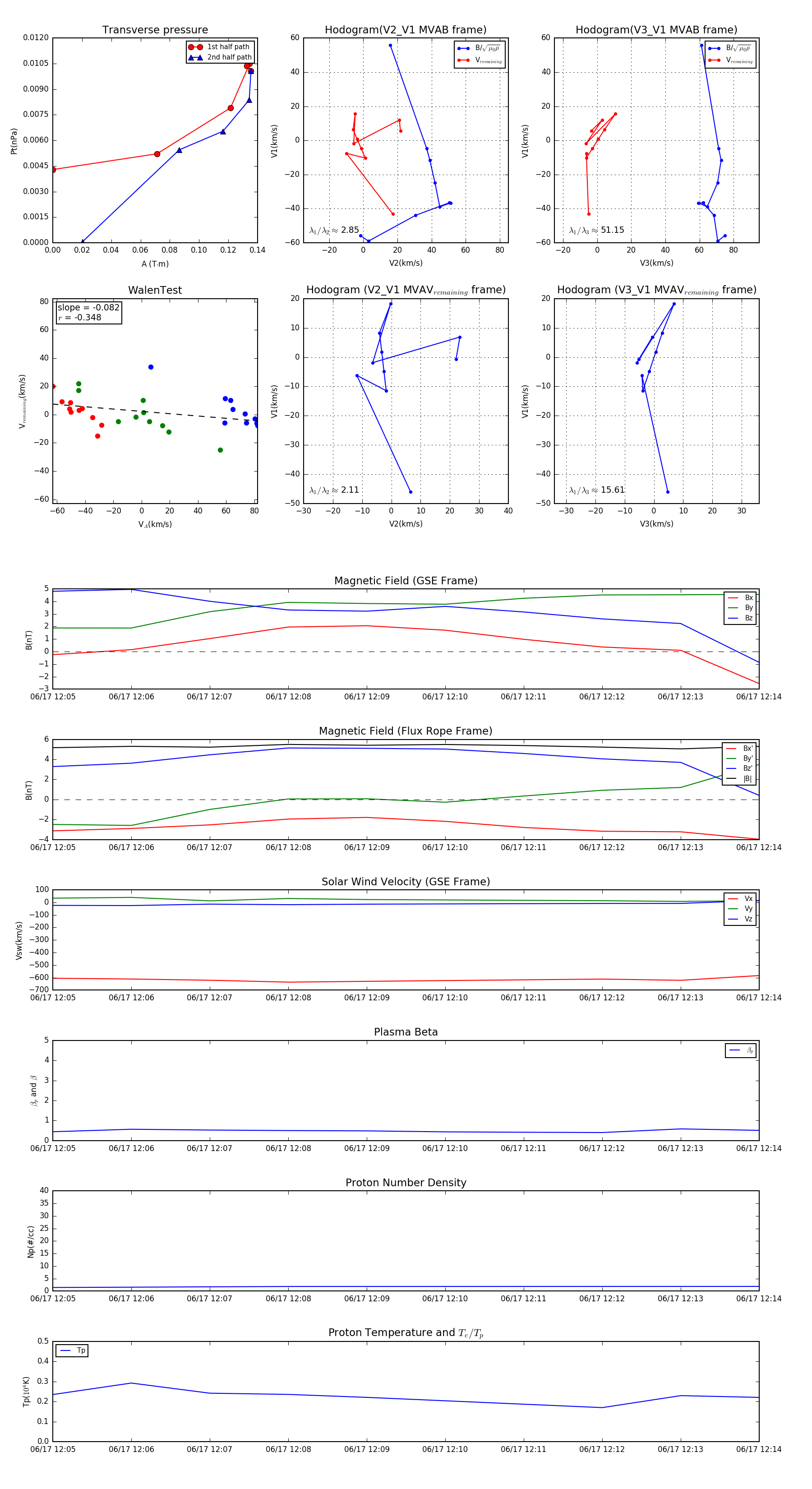Click the "06/17 12:14" tick under Proton Temperature panel
812x1489 pixels.
tap(759, 1449)
